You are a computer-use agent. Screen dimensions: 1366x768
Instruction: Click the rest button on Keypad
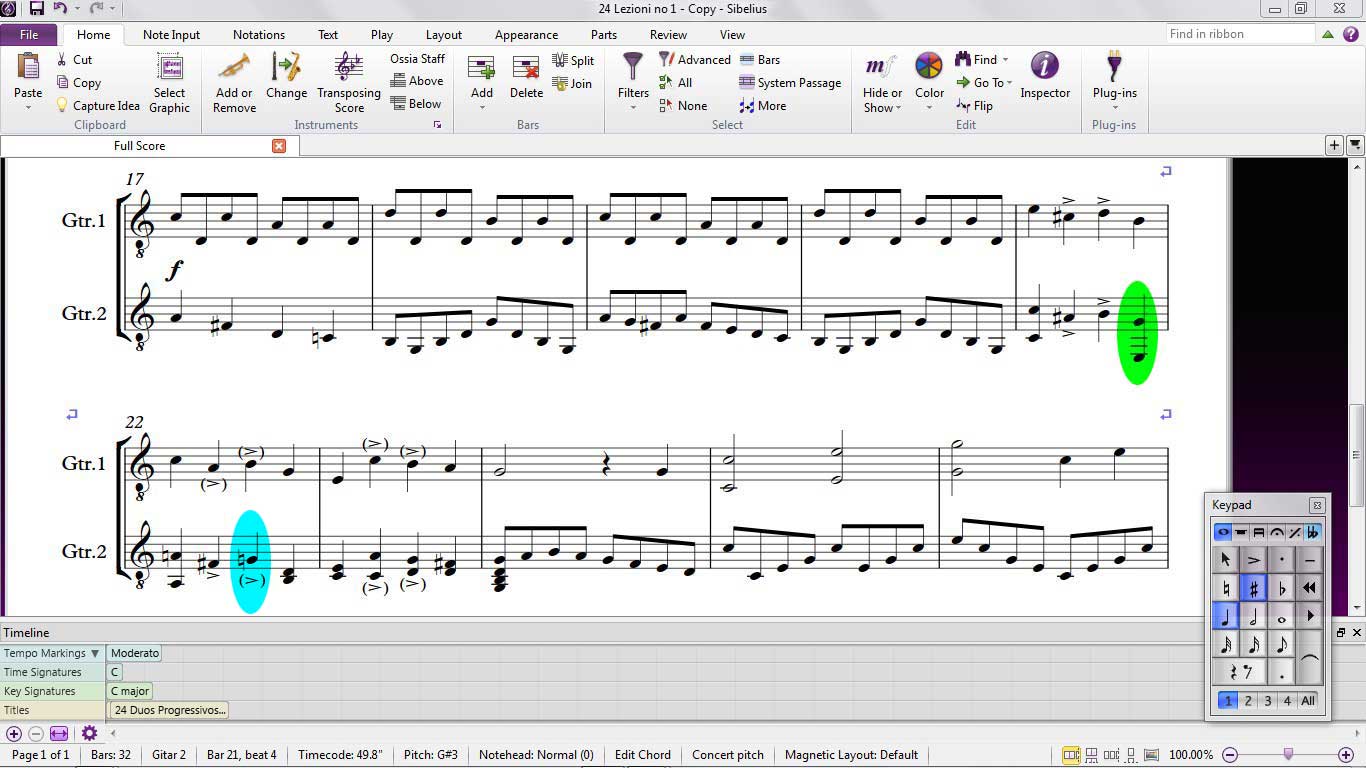(1239, 672)
